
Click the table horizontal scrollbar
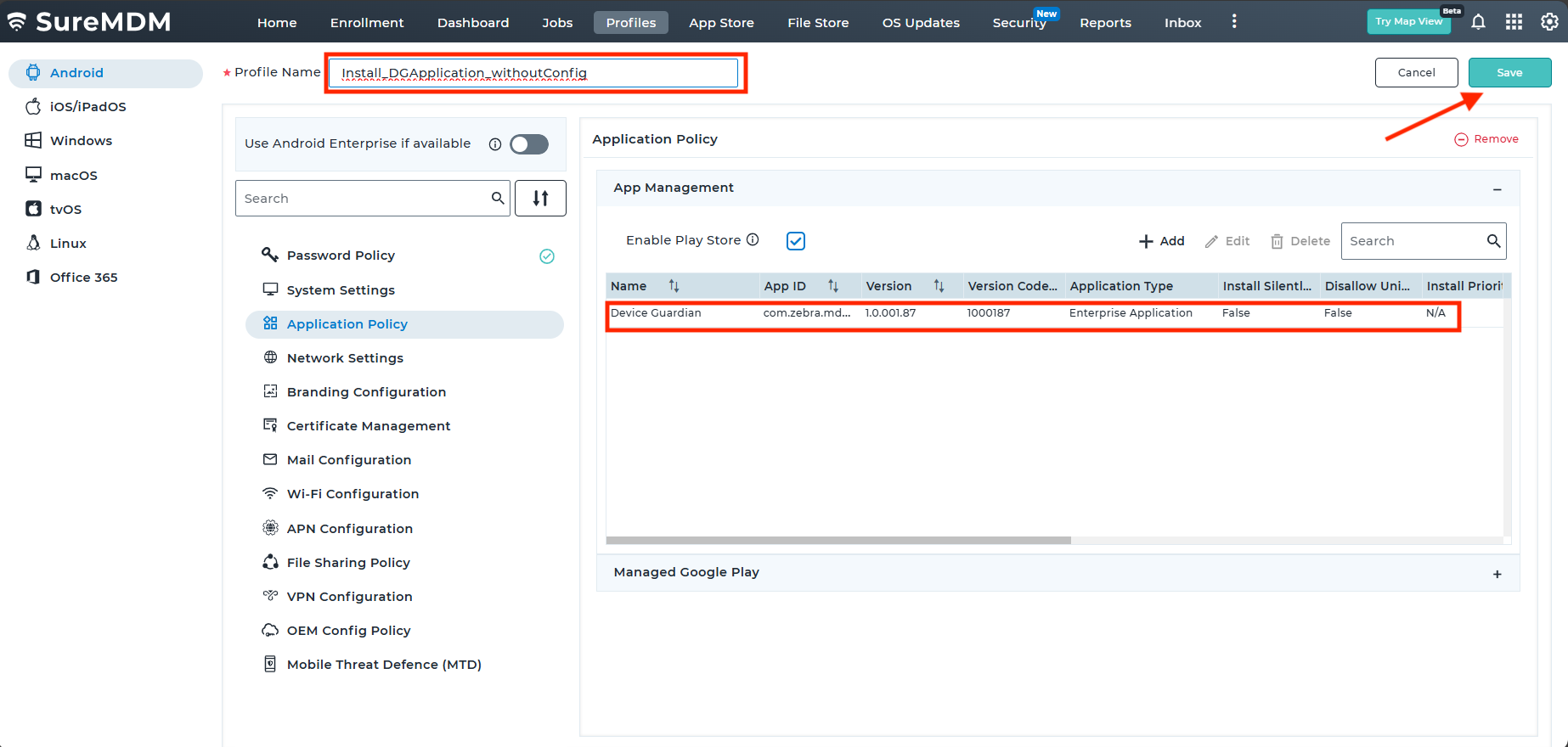pyautogui.click(x=838, y=540)
